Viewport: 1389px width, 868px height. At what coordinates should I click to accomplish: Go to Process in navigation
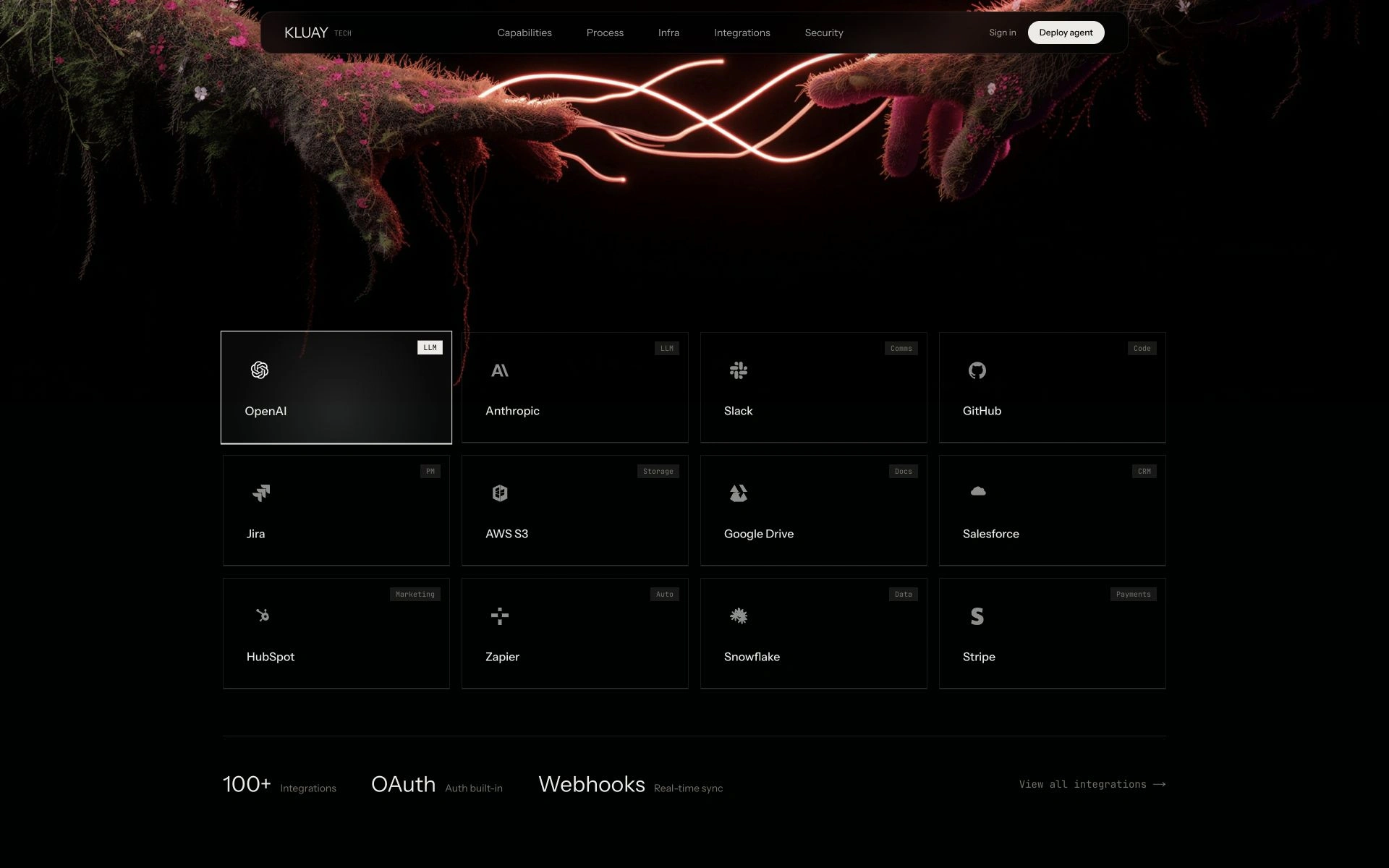pos(605,33)
